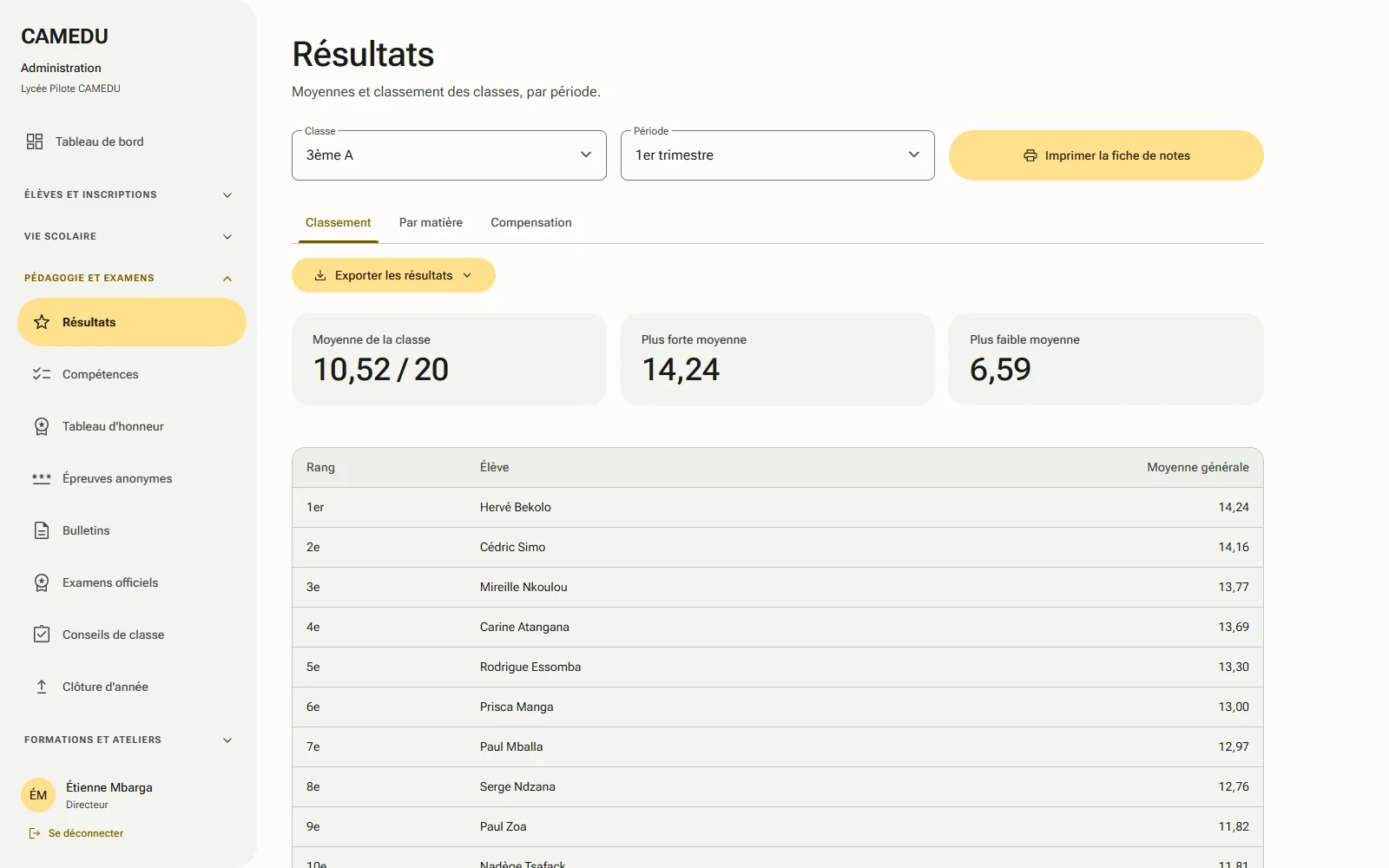Click the clipboard-check icon for Conseils de classe
Viewport: 1389px width, 868px height.
42,635
